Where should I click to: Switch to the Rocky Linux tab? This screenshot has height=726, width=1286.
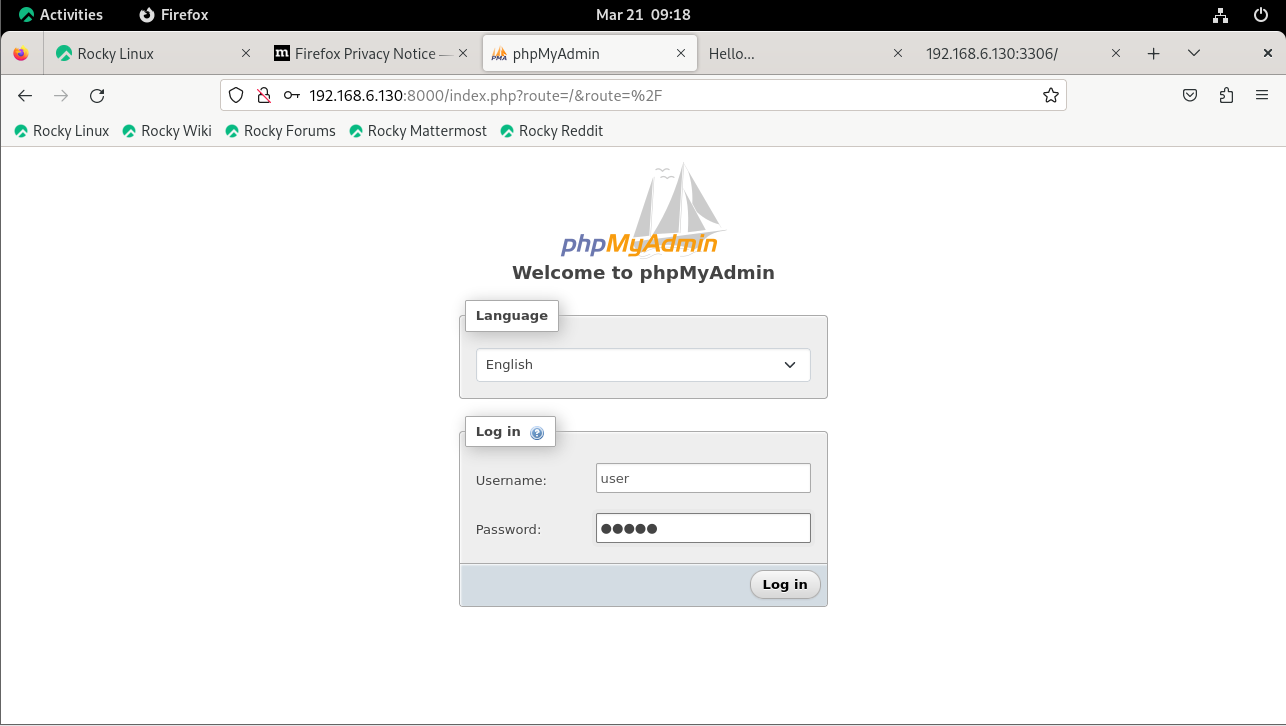[x=154, y=54]
